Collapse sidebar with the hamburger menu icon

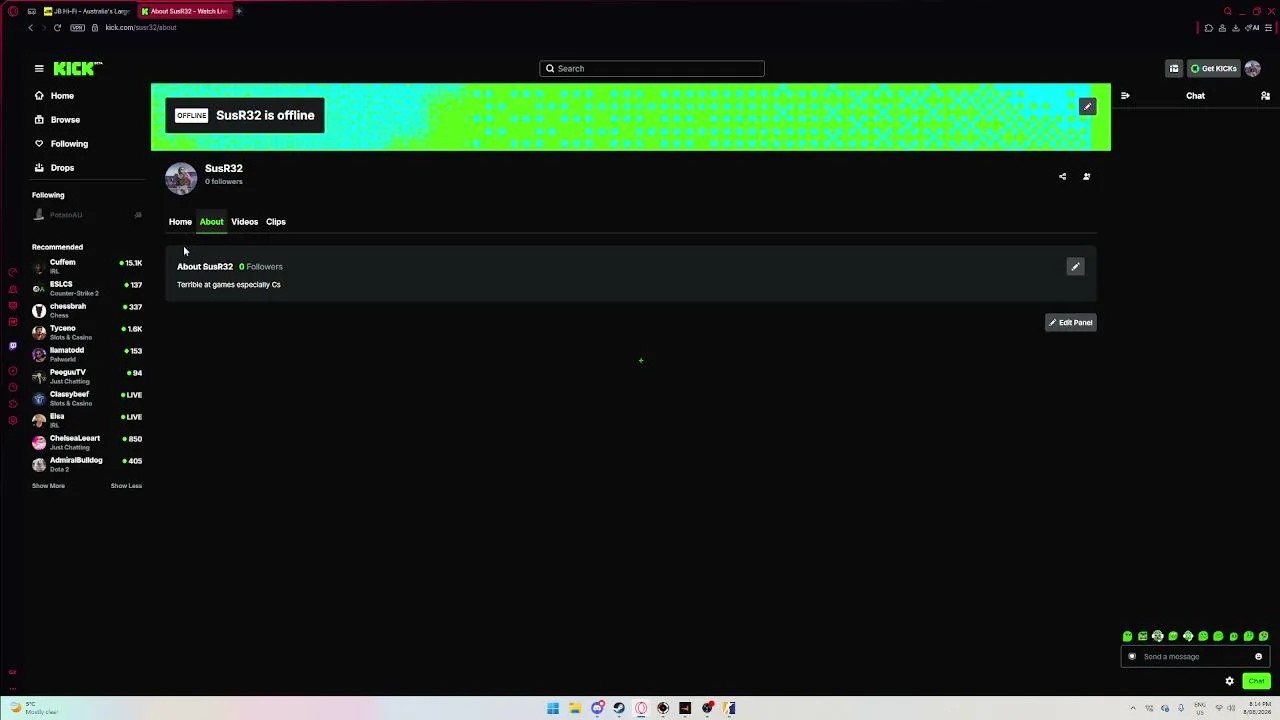tap(39, 69)
